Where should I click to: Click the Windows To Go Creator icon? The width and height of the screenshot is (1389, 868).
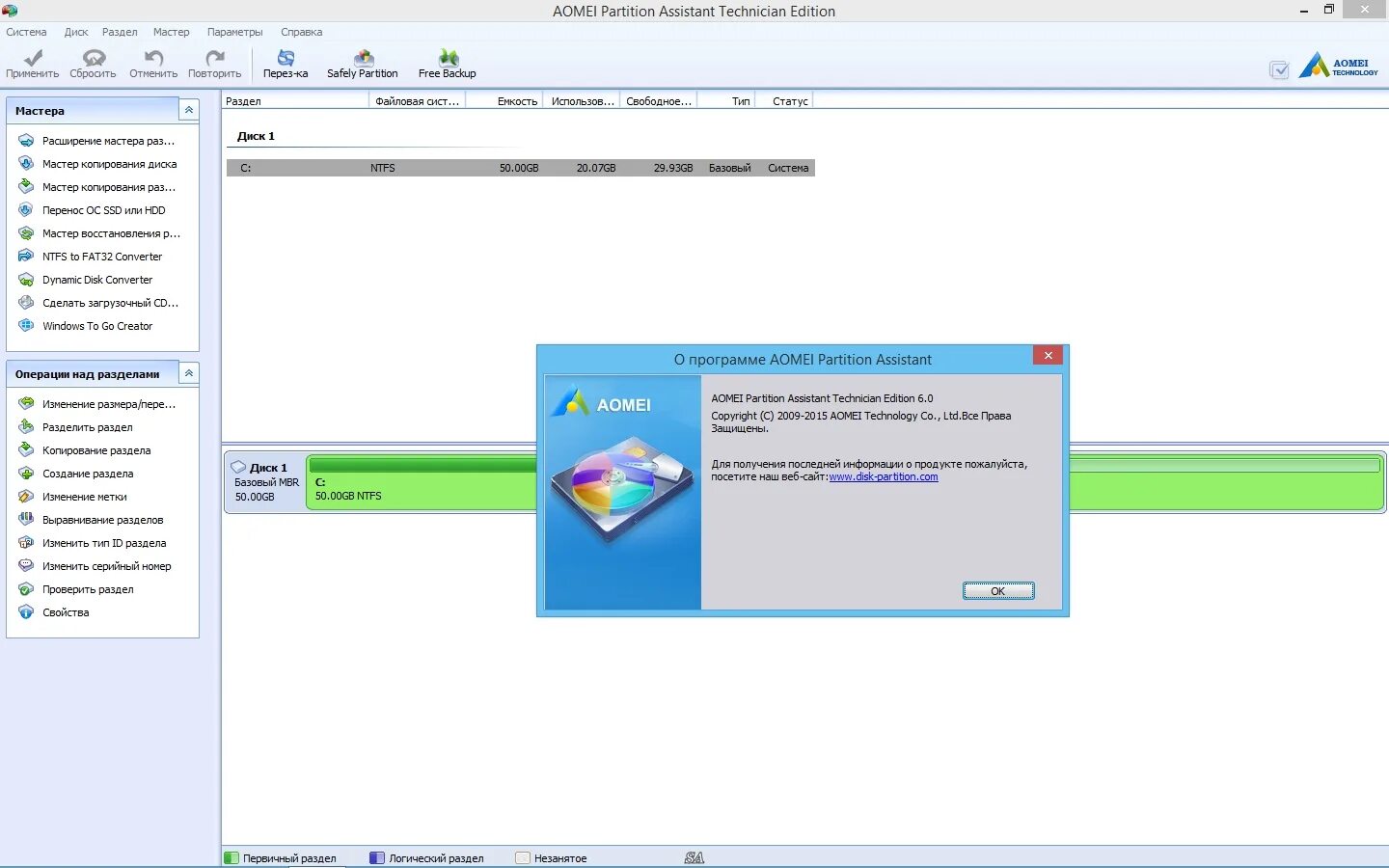(x=26, y=326)
